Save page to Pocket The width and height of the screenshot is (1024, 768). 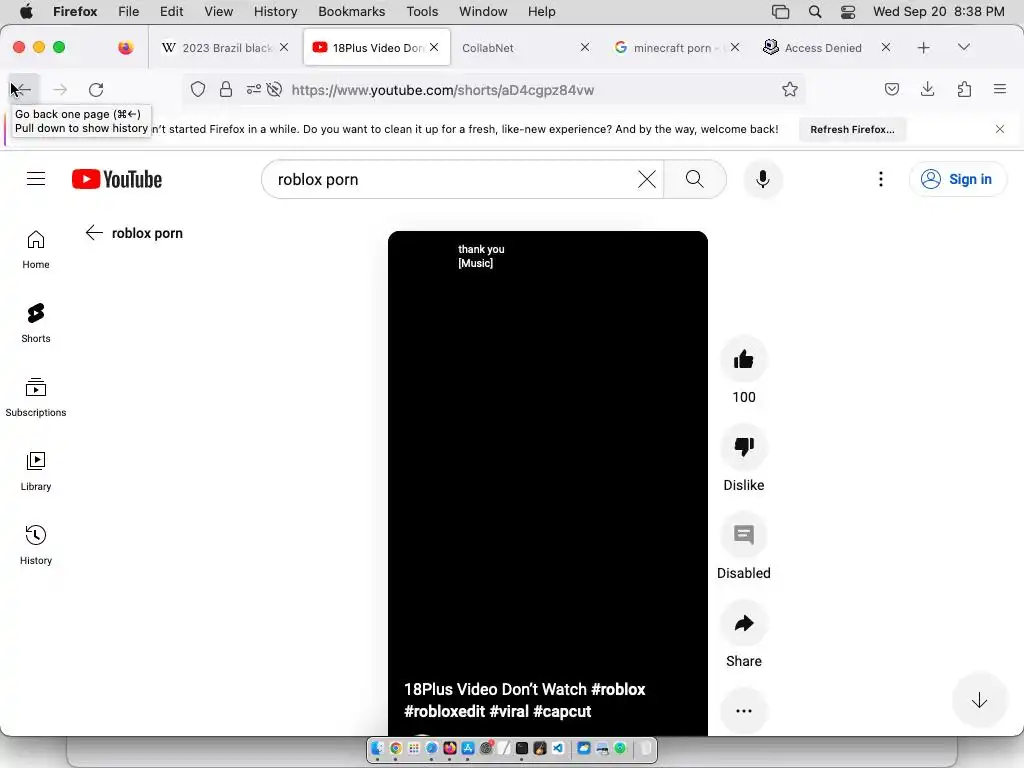pyautogui.click(x=891, y=89)
